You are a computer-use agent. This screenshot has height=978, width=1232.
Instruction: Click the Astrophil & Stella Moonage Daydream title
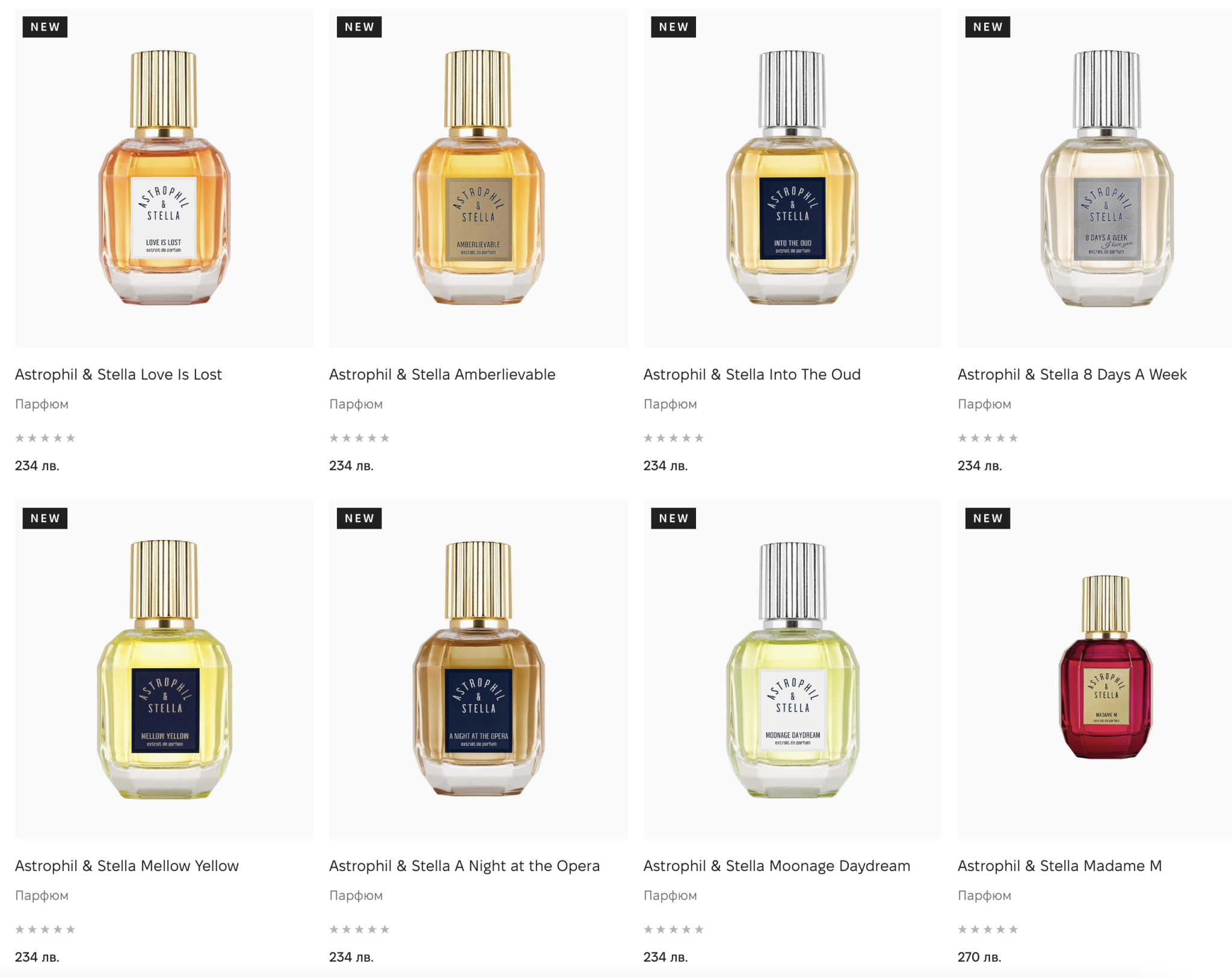tap(777, 866)
